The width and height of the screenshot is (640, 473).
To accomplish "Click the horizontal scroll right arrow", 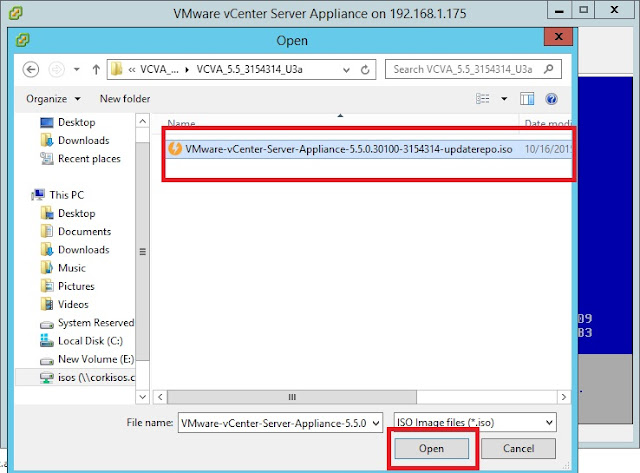I will [564, 397].
